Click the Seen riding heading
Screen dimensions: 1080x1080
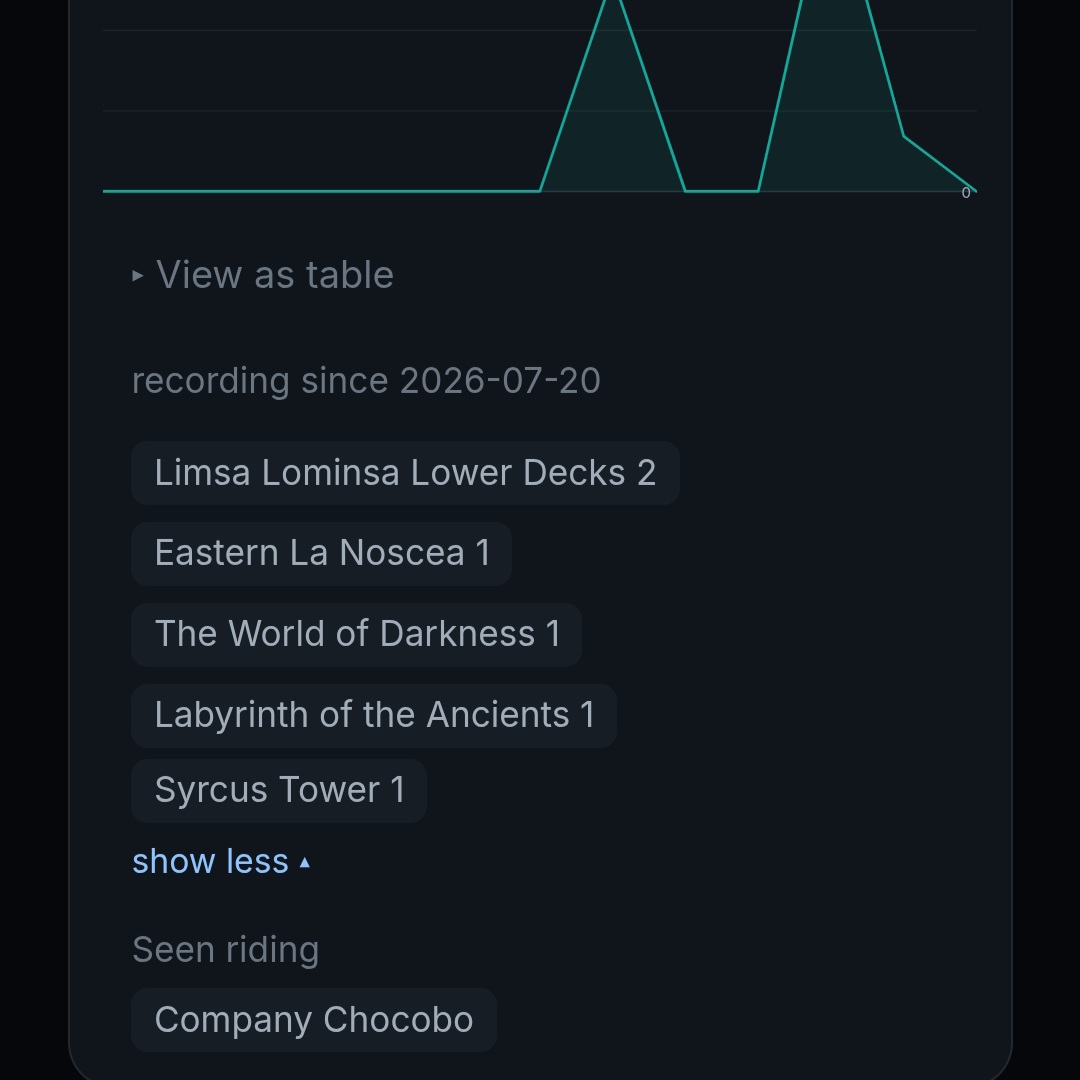click(225, 950)
